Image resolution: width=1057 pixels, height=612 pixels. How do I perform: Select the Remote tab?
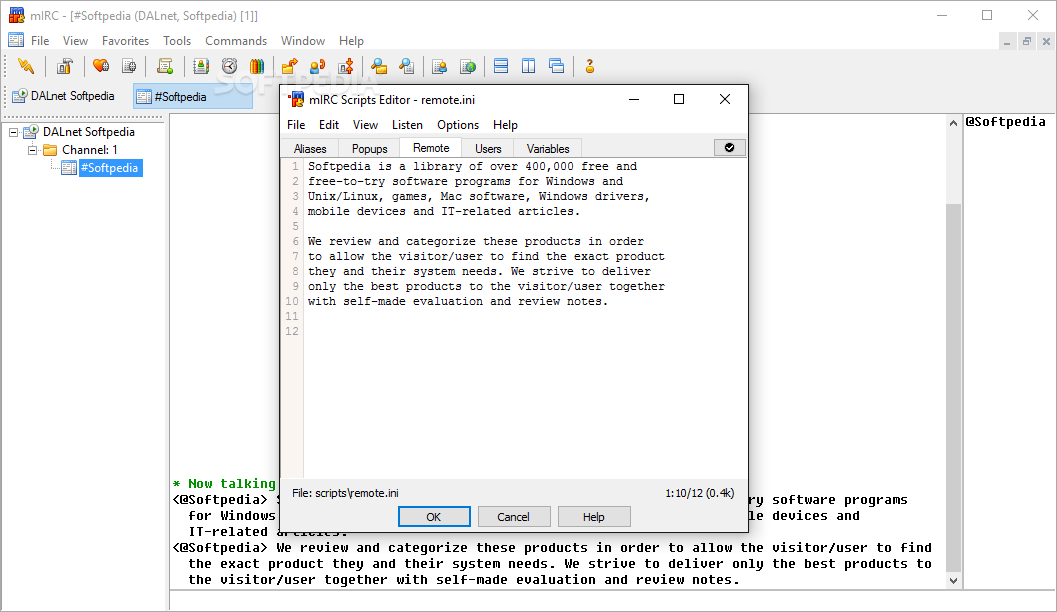(431, 148)
